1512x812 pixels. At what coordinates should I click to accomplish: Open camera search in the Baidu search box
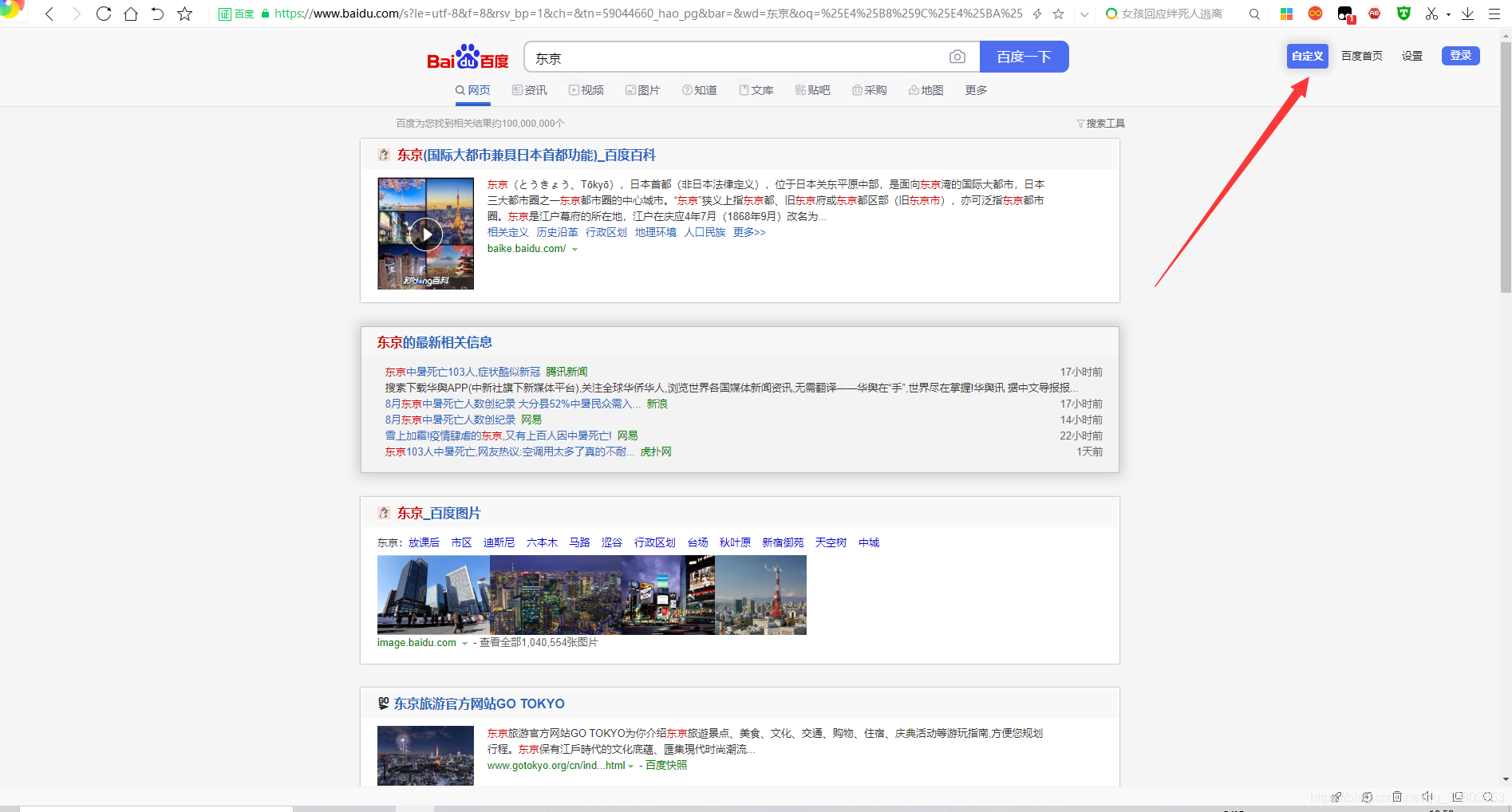tap(957, 57)
